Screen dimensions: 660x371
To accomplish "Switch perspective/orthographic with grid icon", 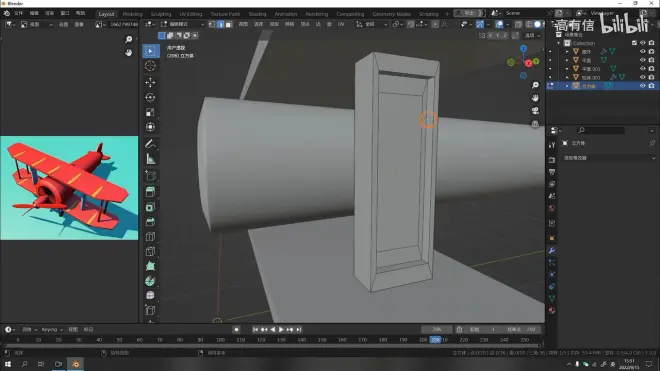I will (x=535, y=124).
